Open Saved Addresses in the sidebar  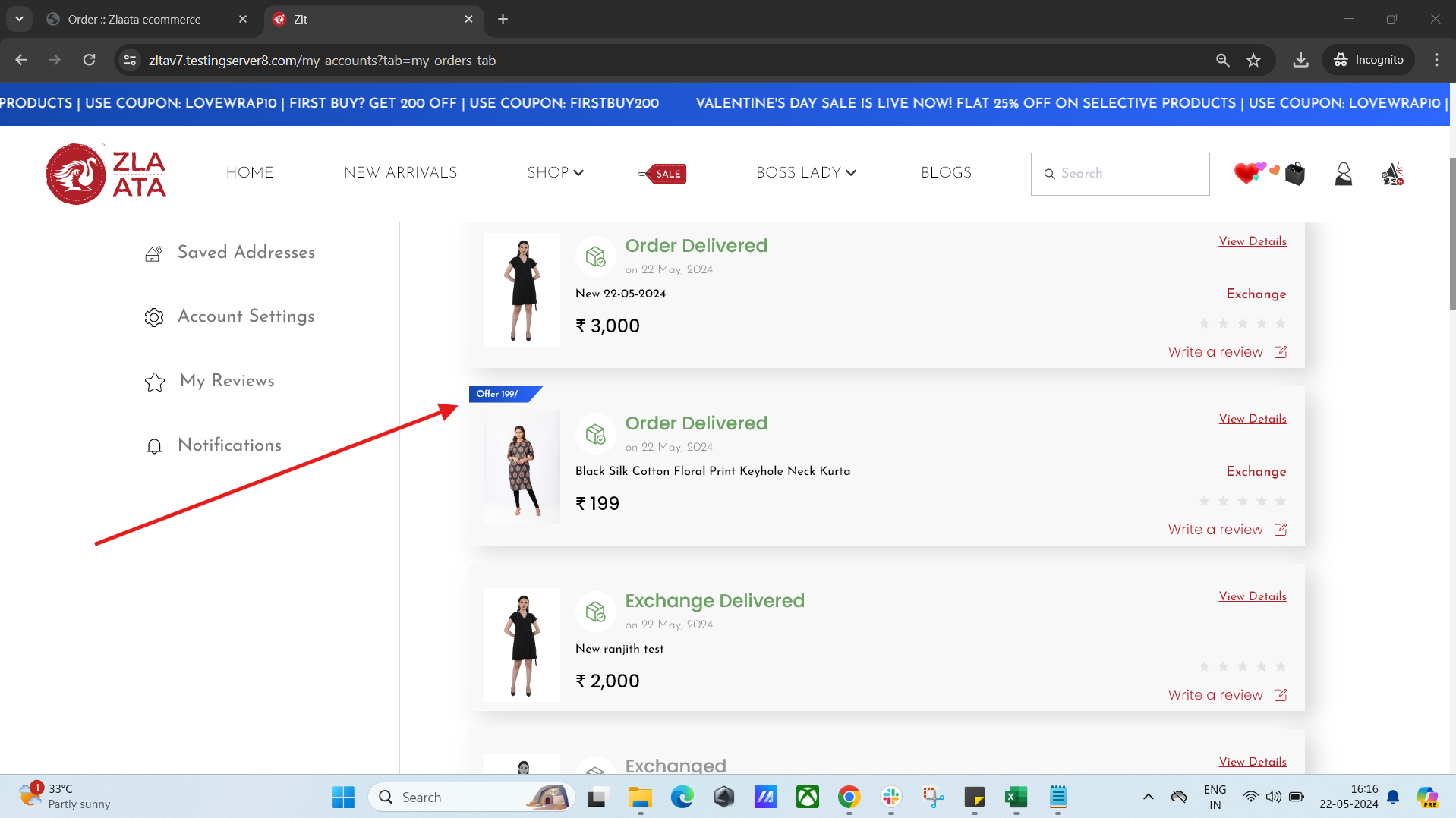click(245, 253)
